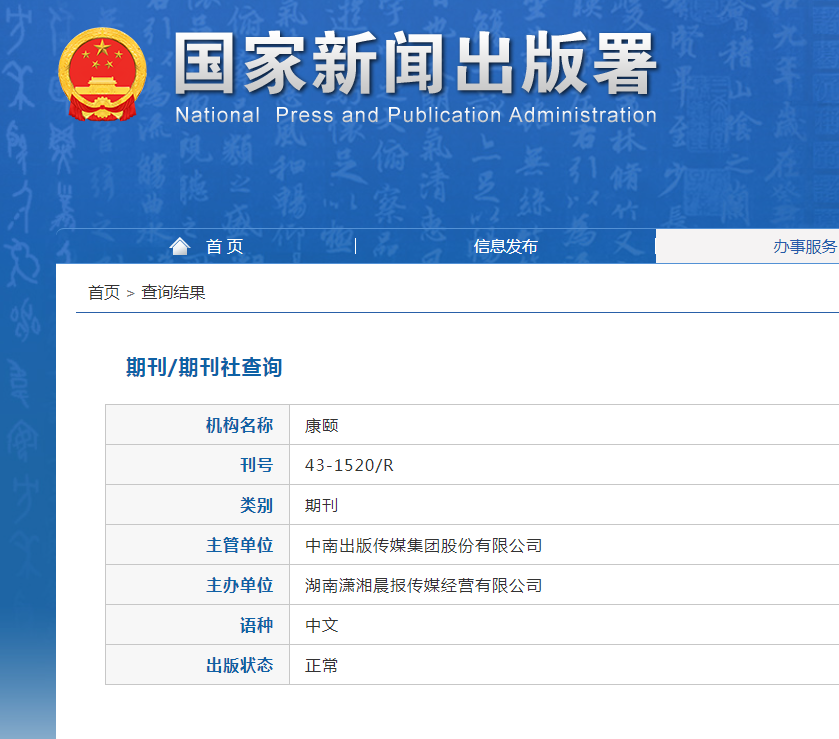Click the 国家新闻出版署 site title
Viewport: 839px width, 739px height.
coord(415,66)
